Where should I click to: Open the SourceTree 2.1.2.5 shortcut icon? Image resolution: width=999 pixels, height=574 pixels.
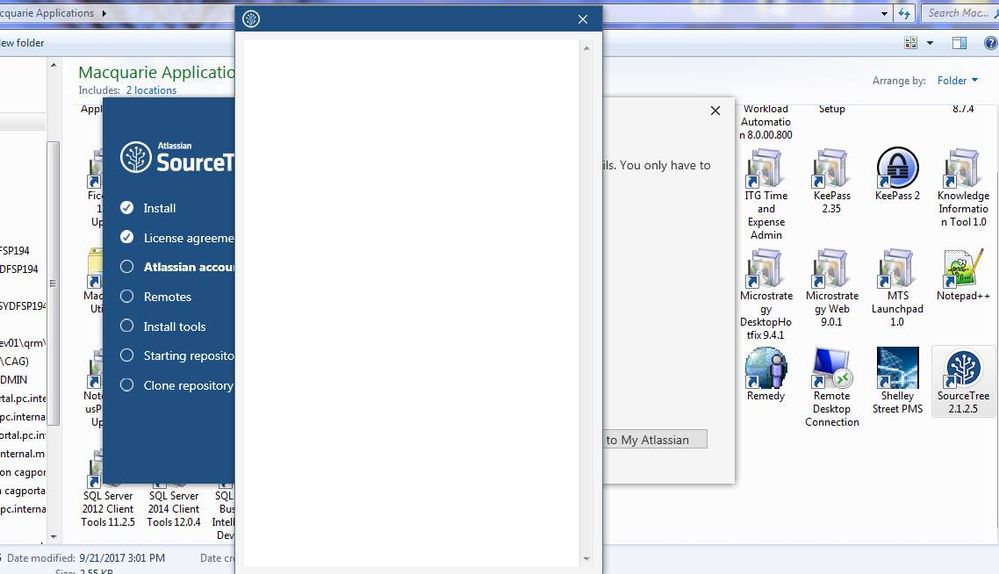pos(963,369)
